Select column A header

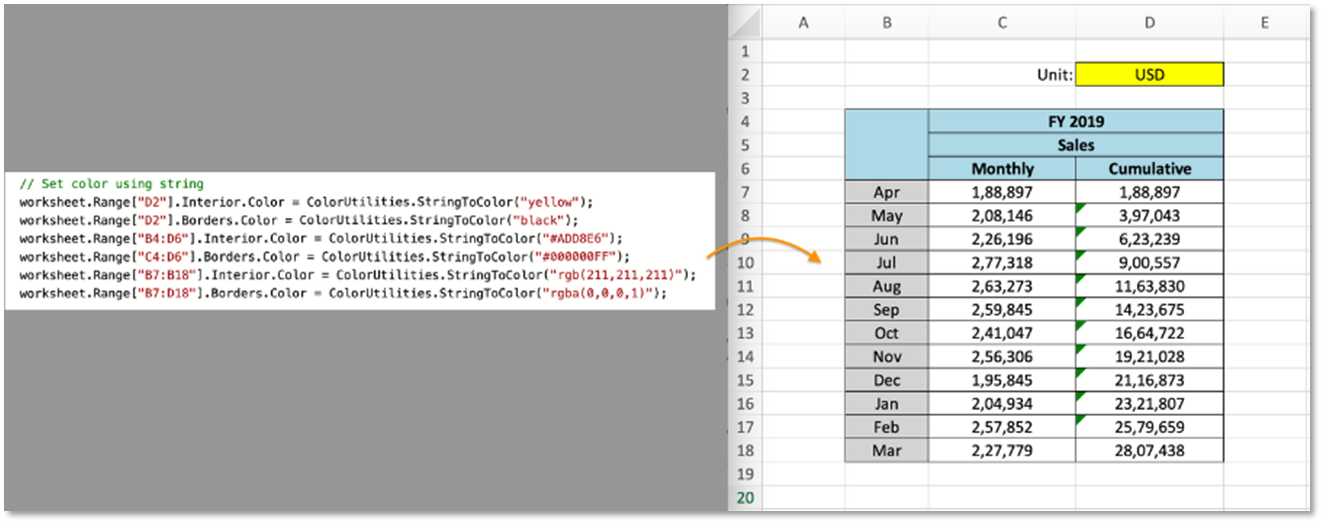[803, 23]
